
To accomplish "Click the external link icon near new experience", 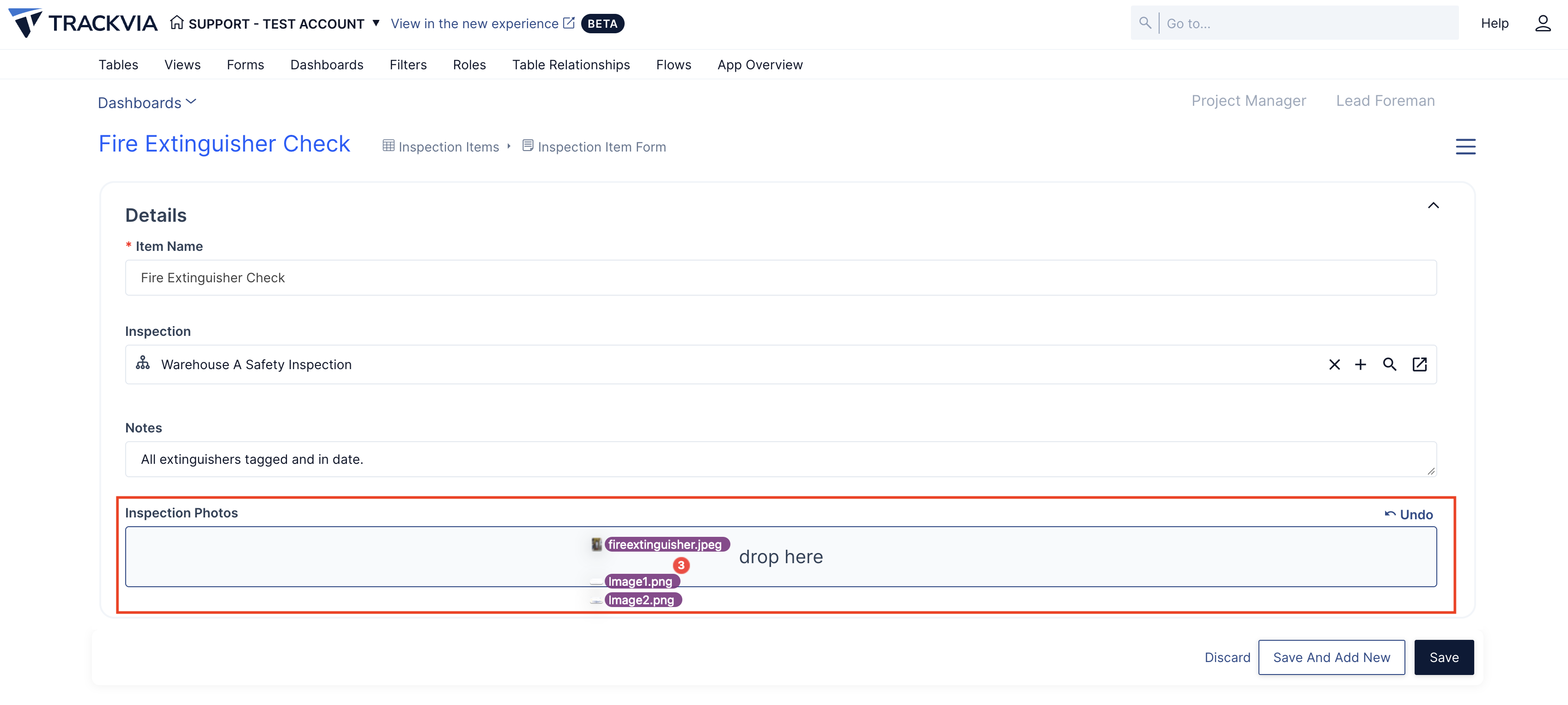I will pos(569,23).
